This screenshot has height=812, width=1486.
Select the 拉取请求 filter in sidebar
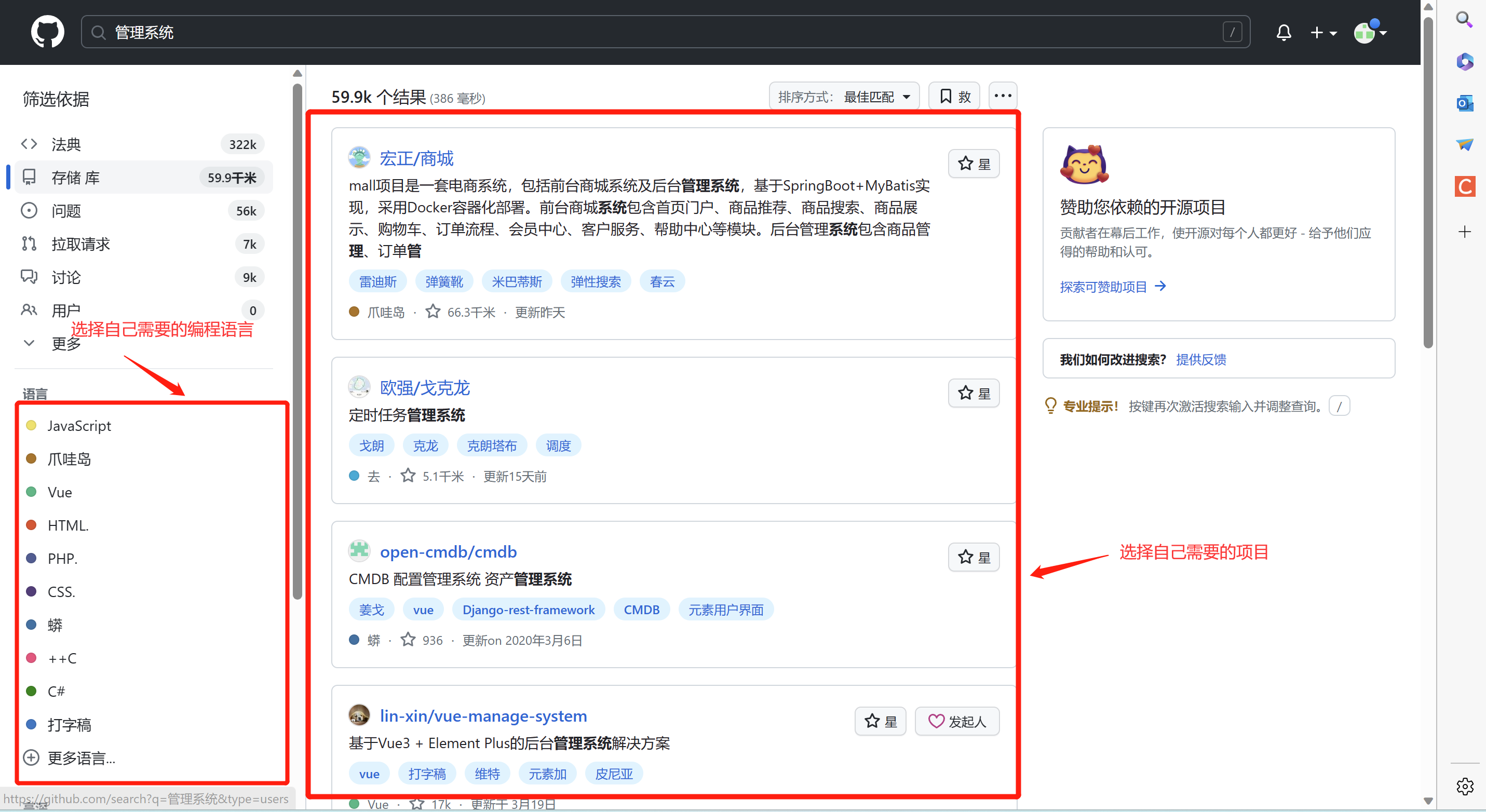click(80, 245)
